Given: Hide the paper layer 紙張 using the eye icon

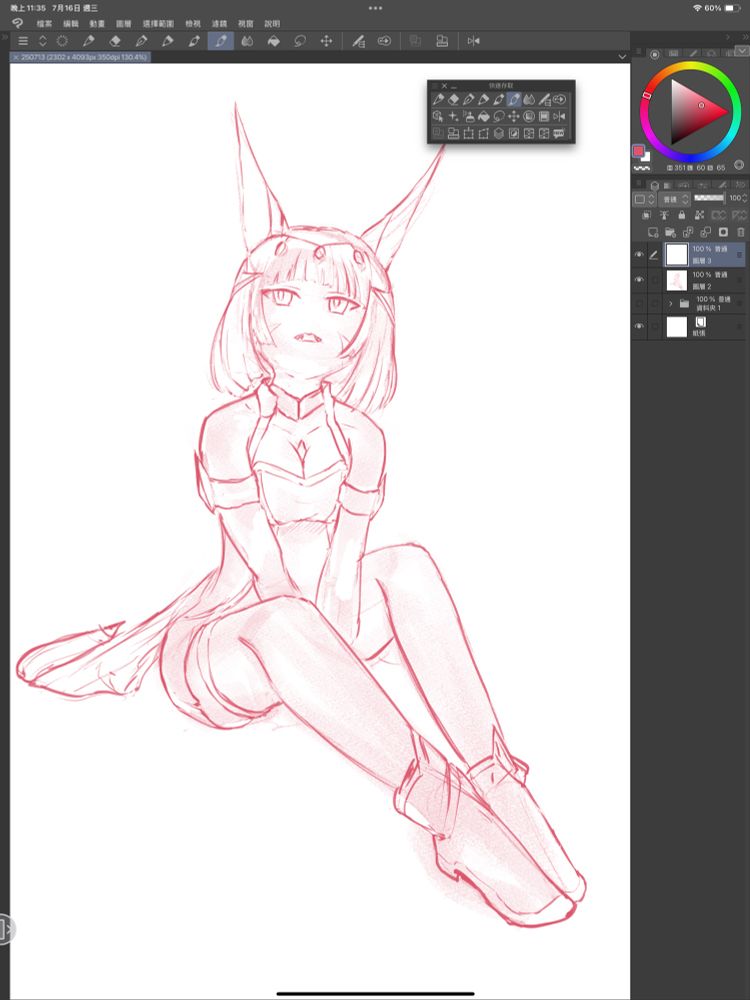Looking at the screenshot, I should point(639,327).
